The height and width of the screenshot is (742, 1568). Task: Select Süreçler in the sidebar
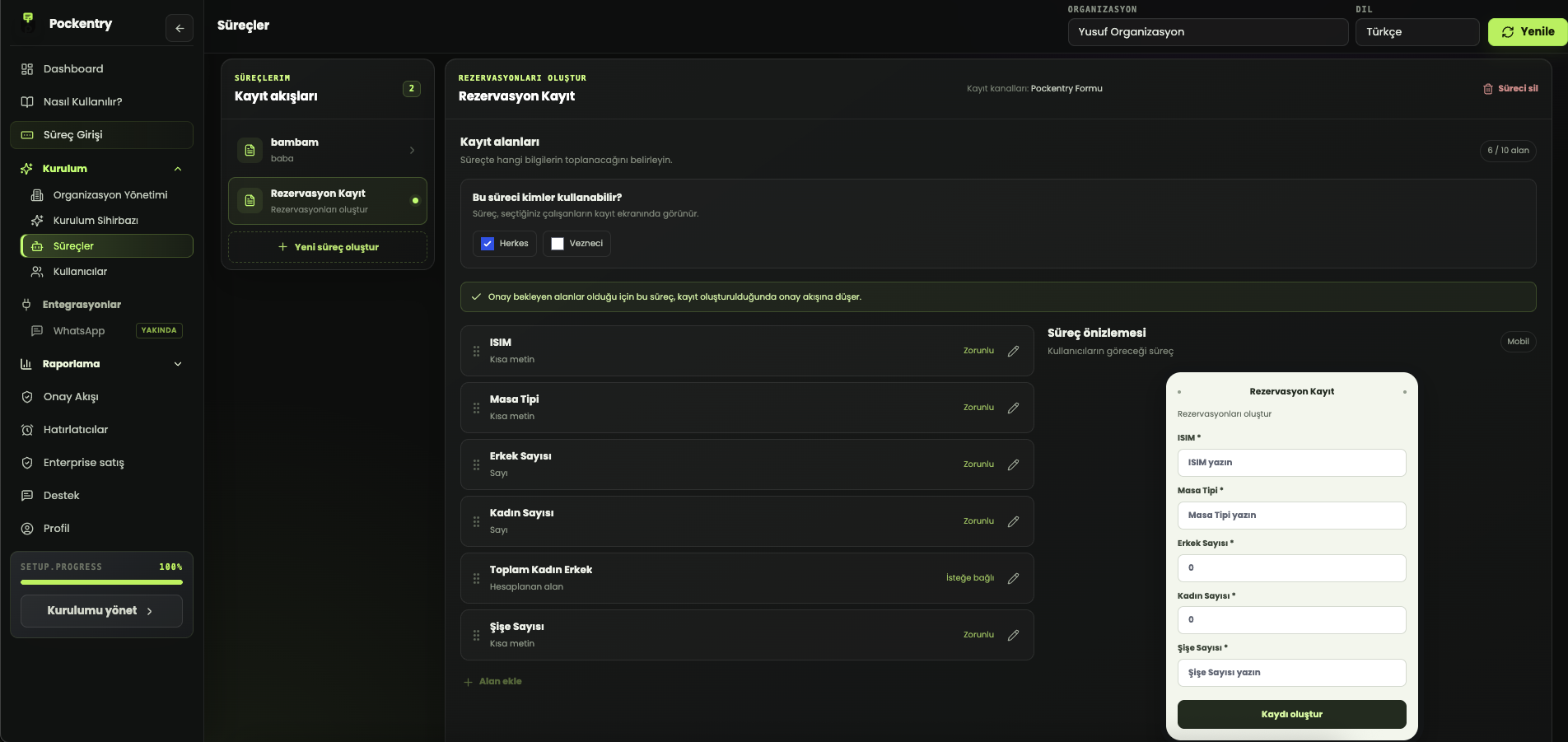coord(106,246)
